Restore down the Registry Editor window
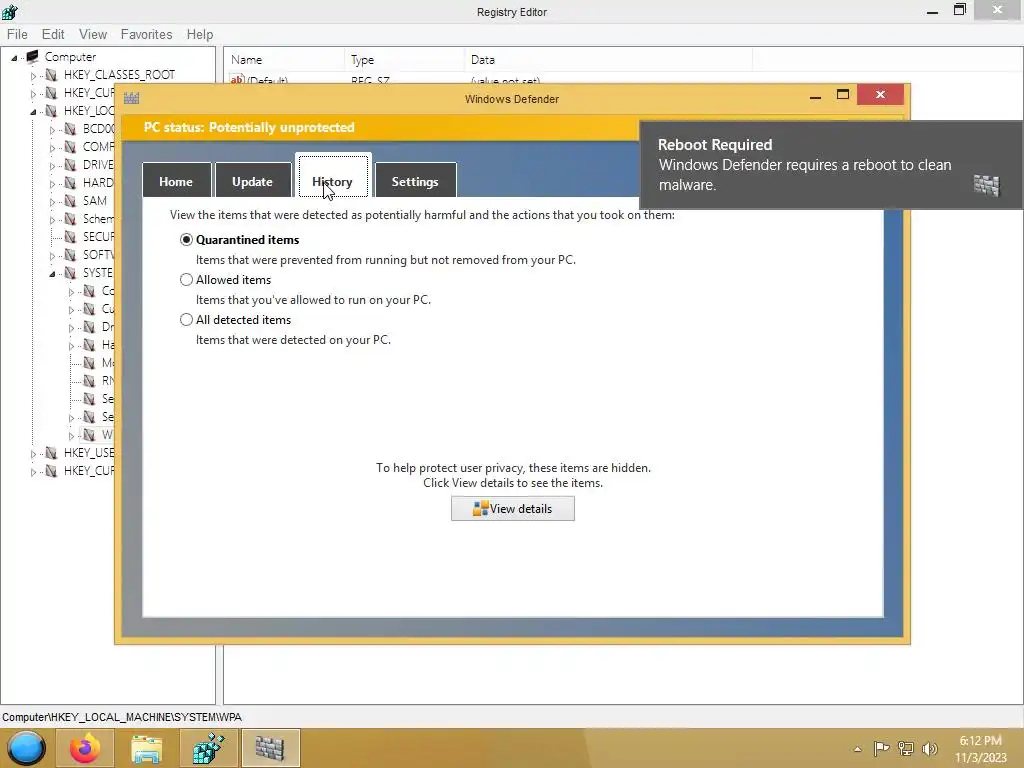Screen dimensions: 1024x768 click(x=960, y=10)
